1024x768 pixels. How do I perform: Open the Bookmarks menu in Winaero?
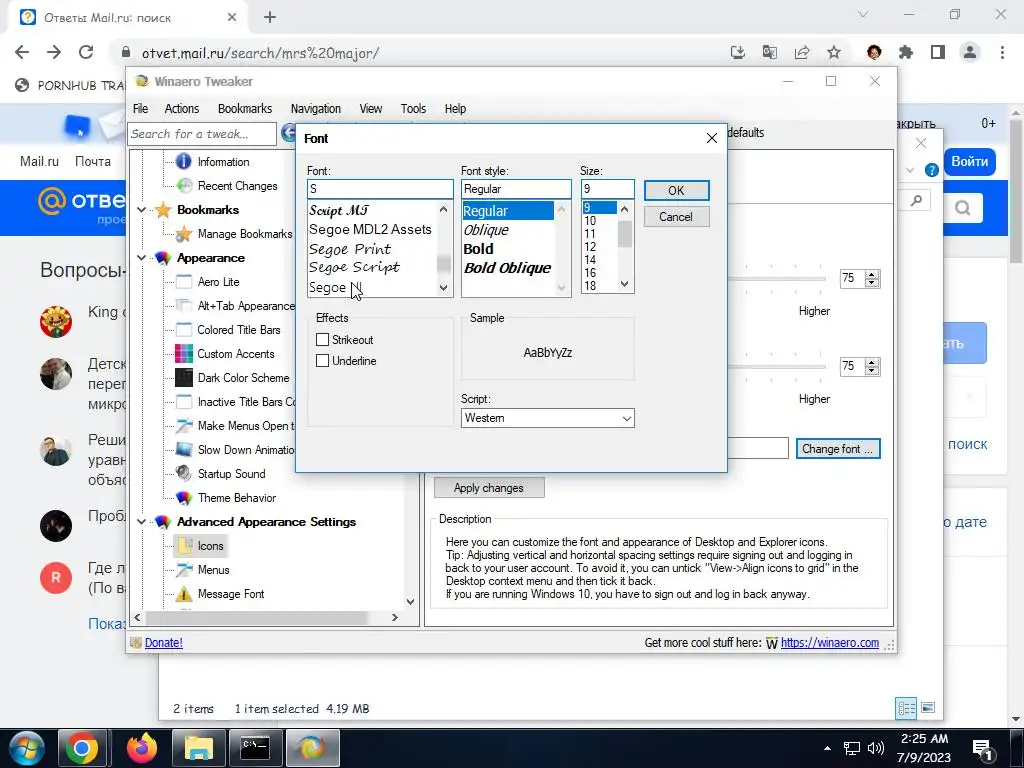pyautogui.click(x=245, y=108)
